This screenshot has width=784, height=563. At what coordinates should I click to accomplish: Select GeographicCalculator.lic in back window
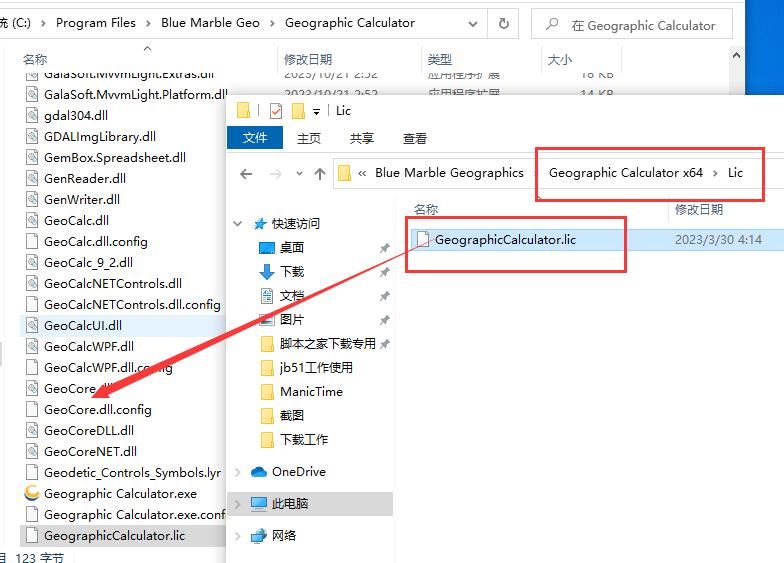pos(114,536)
